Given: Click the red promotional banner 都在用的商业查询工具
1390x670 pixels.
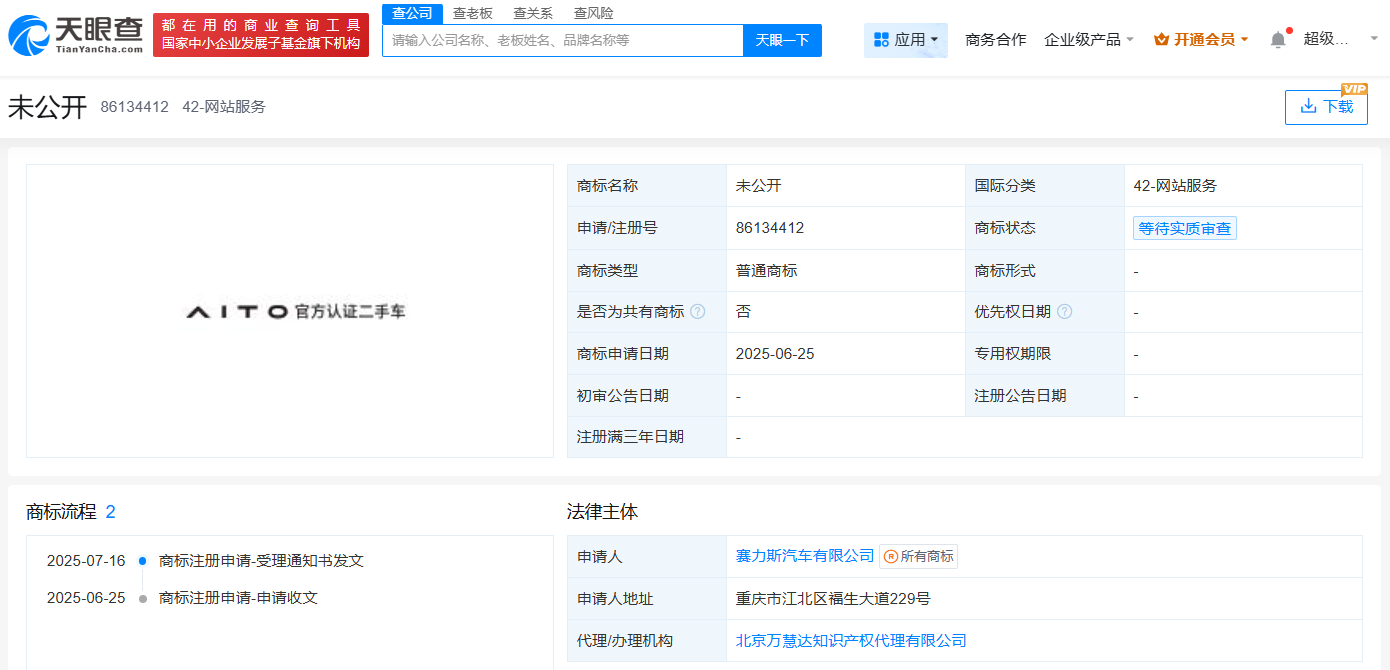Looking at the screenshot, I should (261, 35).
